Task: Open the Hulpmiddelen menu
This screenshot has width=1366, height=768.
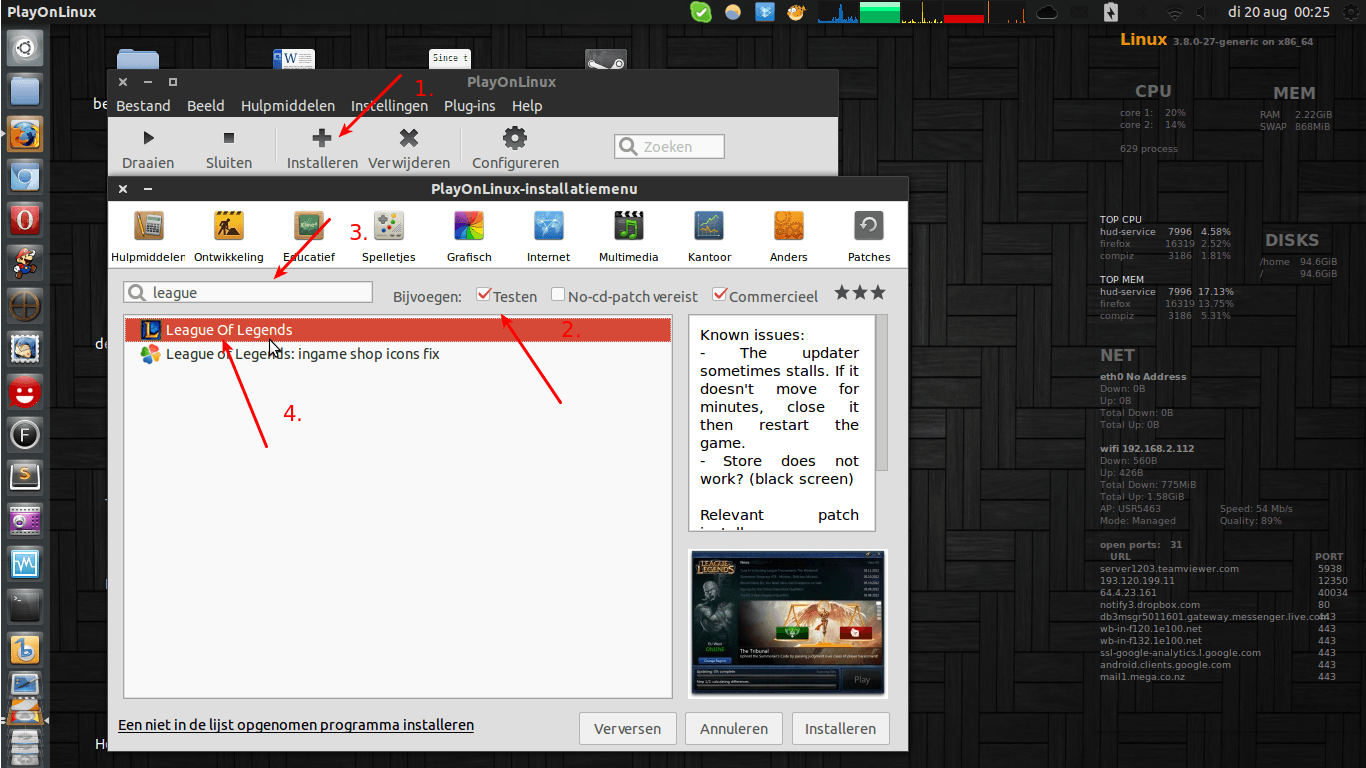Action: [288, 105]
